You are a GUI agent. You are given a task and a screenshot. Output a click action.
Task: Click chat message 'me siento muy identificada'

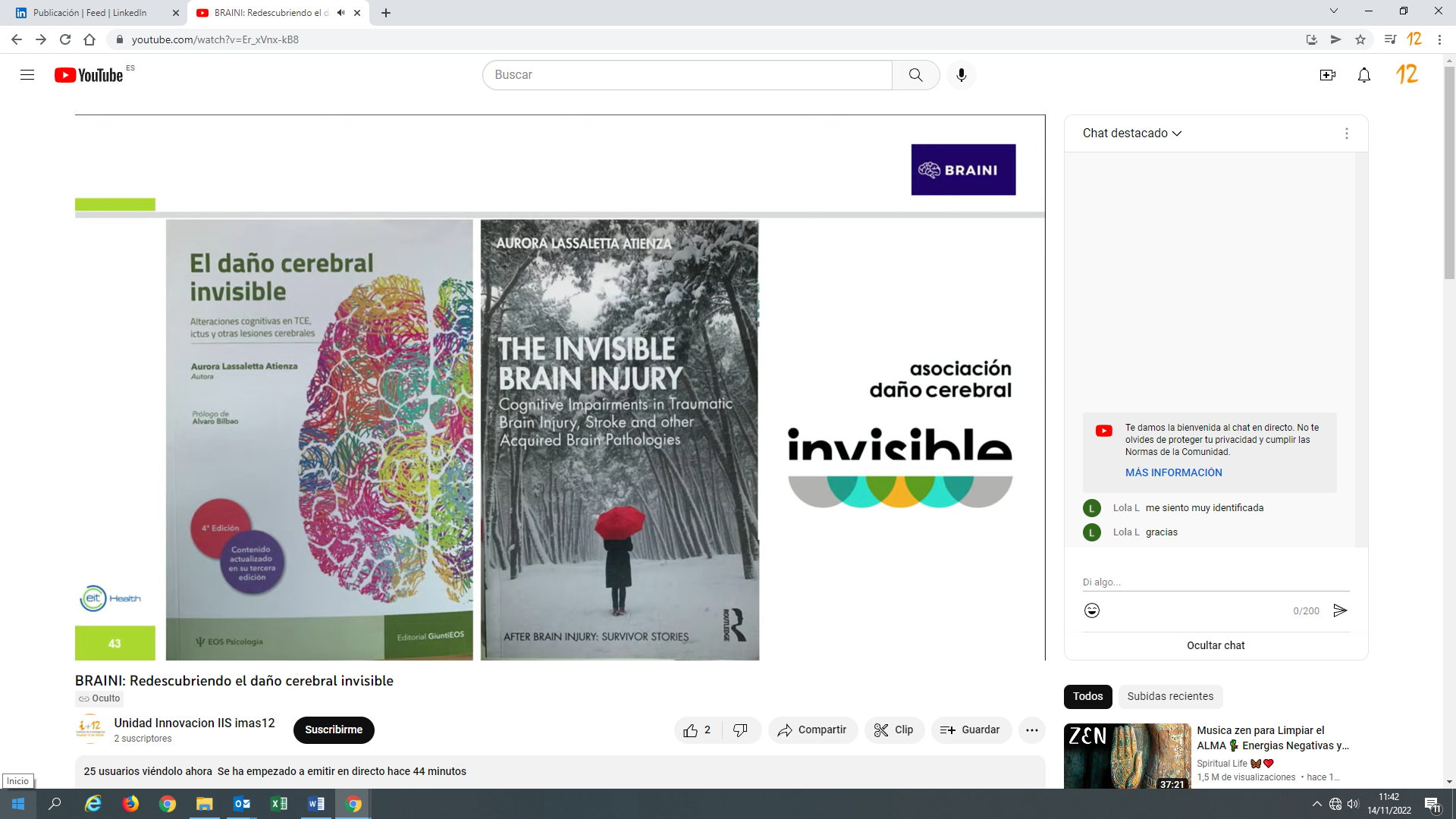click(1204, 508)
